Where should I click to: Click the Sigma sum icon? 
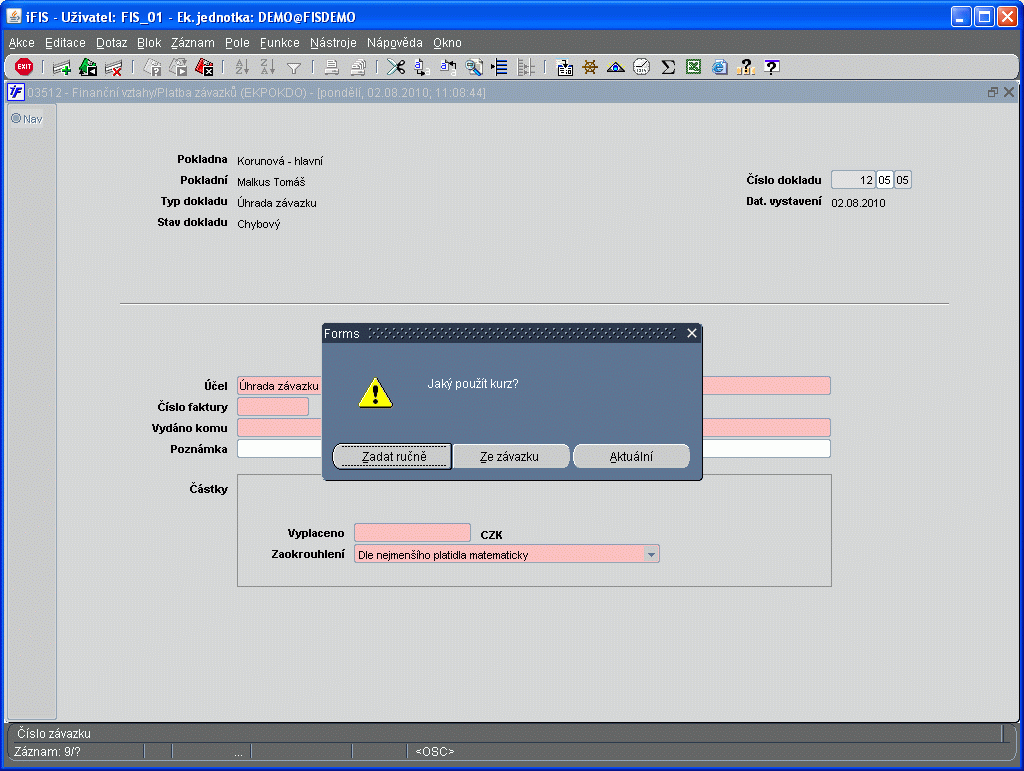(x=668, y=67)
